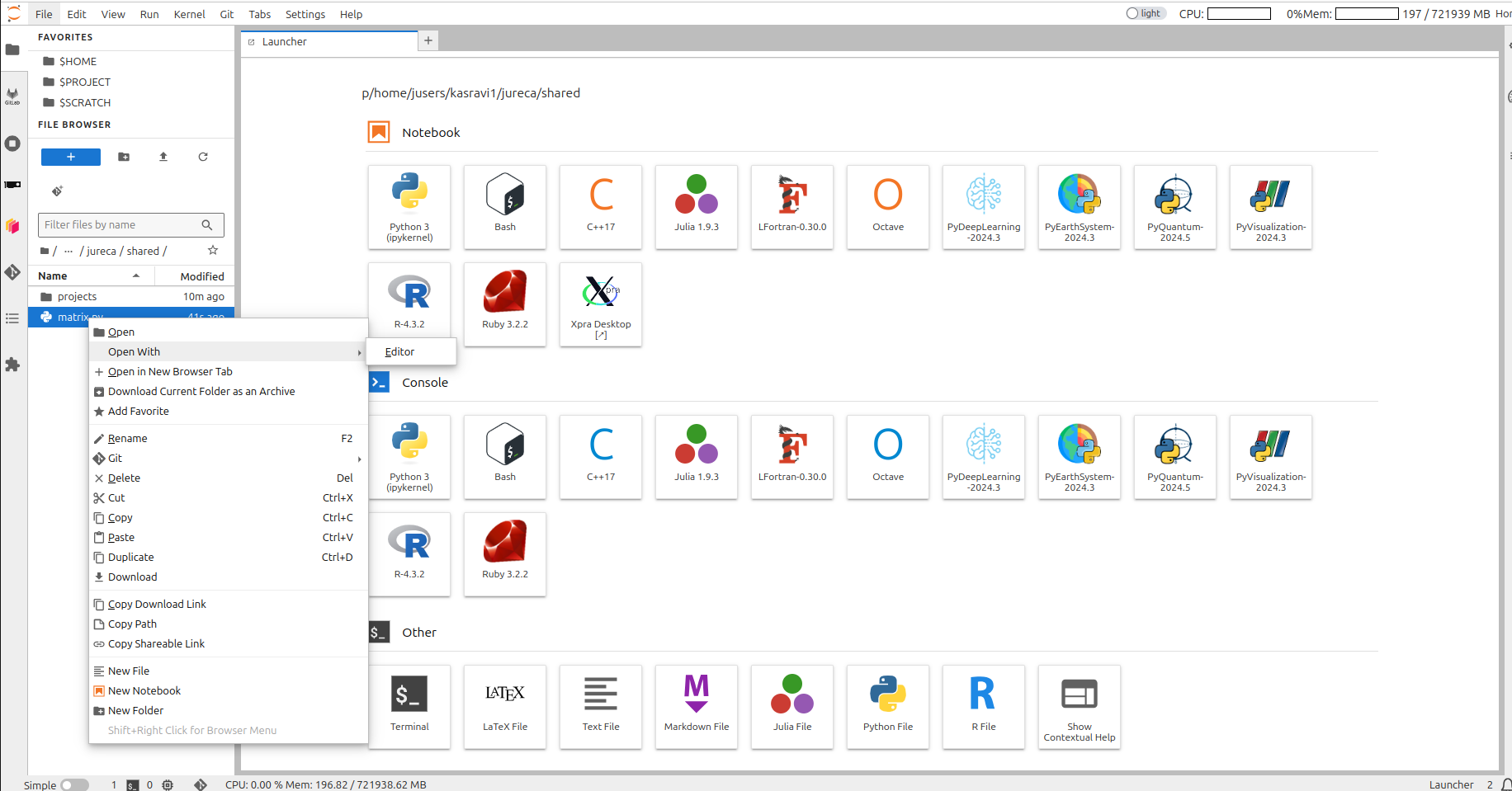Open the Extension Manager puzzle icon
1512x791 pixels.
[x=12, y=365]
